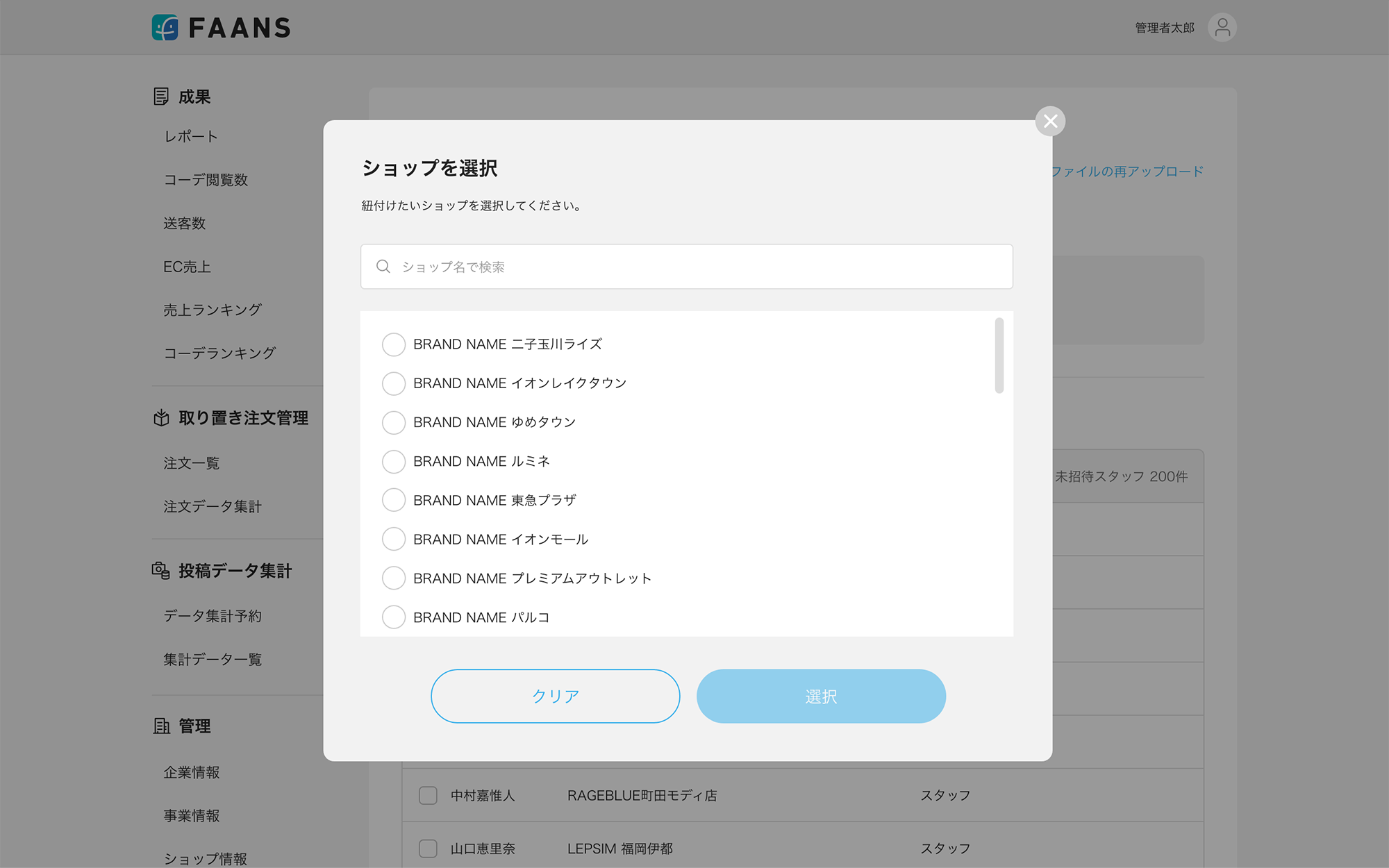
Task: Open the レポート menu item
Action: pyautogui.click(x=191, y=137)
